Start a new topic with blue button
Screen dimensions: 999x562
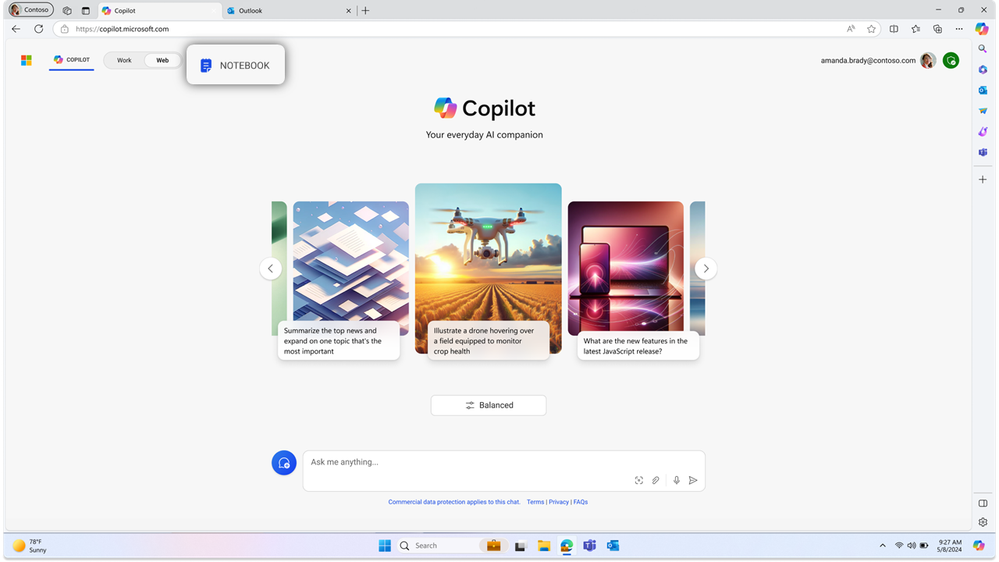coord(284,463)
